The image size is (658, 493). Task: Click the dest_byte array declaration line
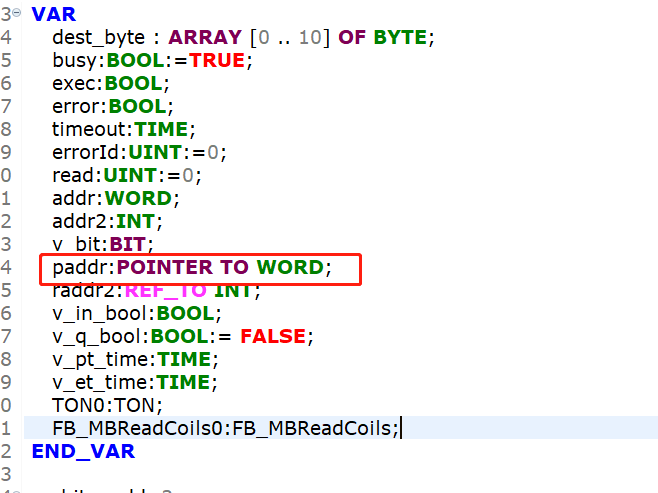[x=243, y=37]
